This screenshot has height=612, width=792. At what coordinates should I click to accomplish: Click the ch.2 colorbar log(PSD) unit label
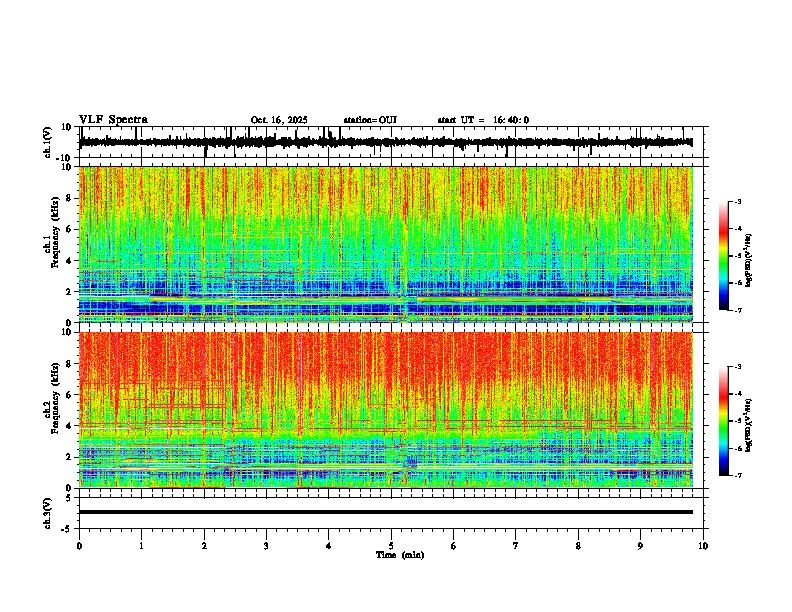coord(749,425)
